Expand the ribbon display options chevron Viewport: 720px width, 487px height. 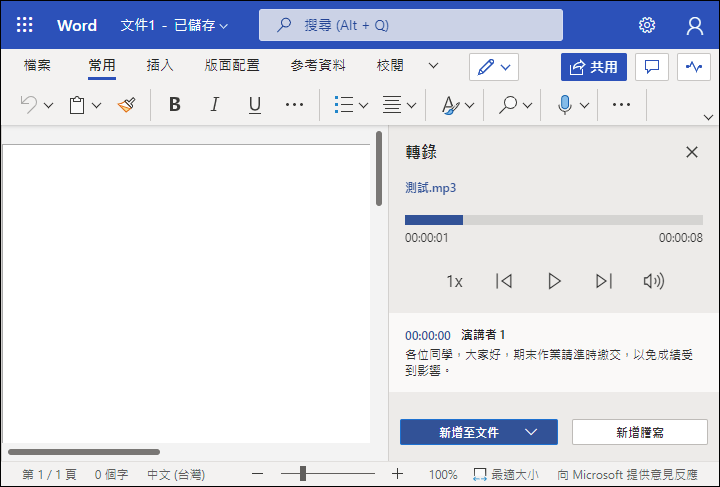point(708,118)
